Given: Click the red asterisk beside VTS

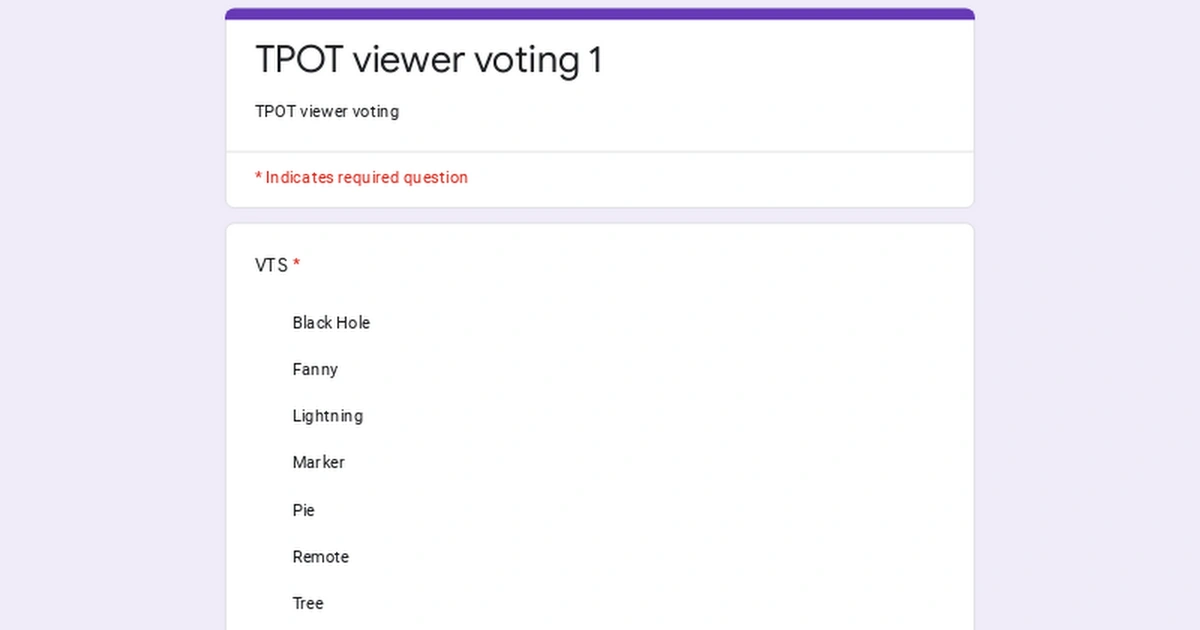Looking at the screenshot, I should (295, 265).
